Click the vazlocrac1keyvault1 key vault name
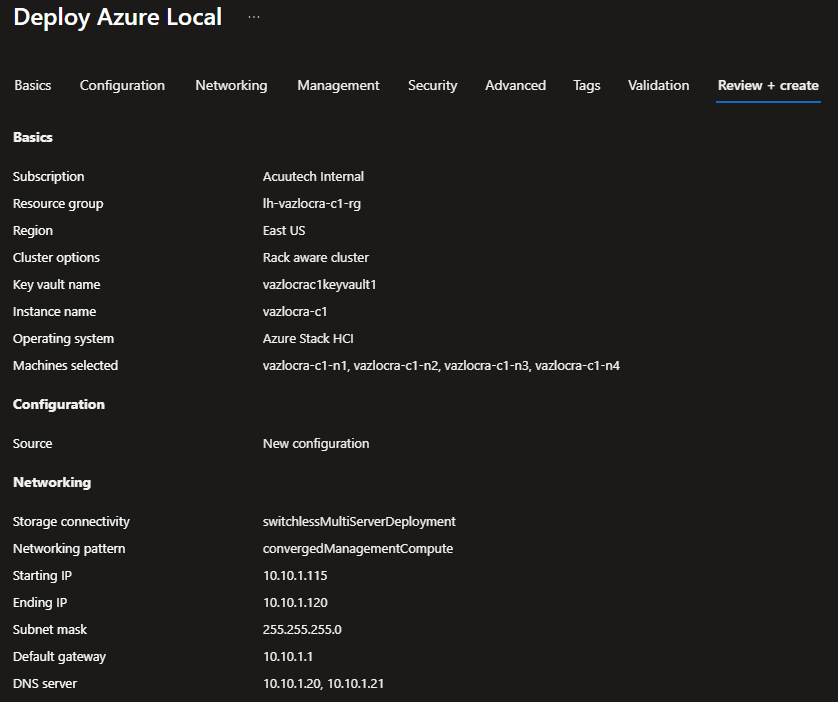This screenshot has width=838, height=702. [319, 284]
